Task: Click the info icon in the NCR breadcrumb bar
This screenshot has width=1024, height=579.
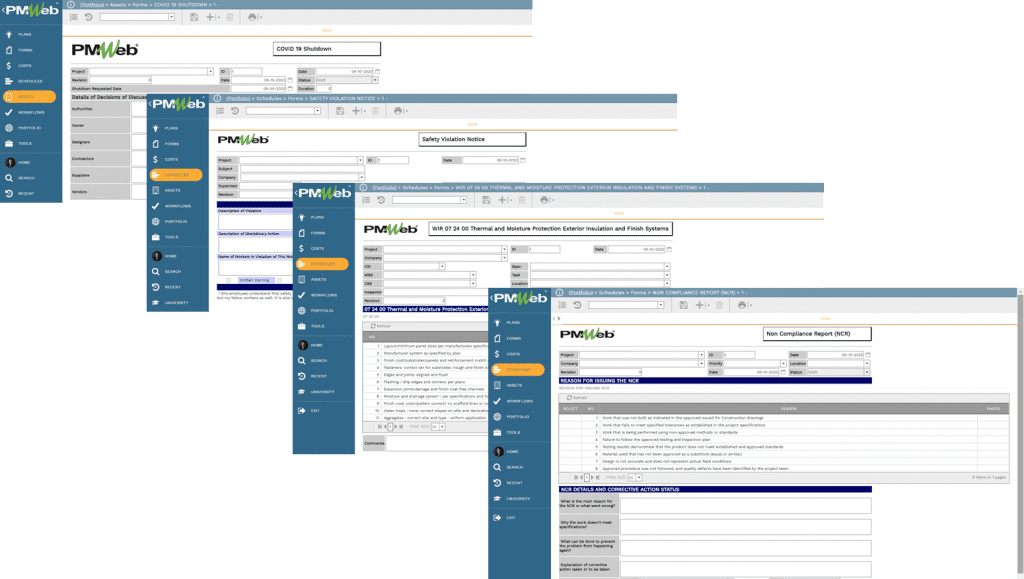Action: click(x=560, y=292)
